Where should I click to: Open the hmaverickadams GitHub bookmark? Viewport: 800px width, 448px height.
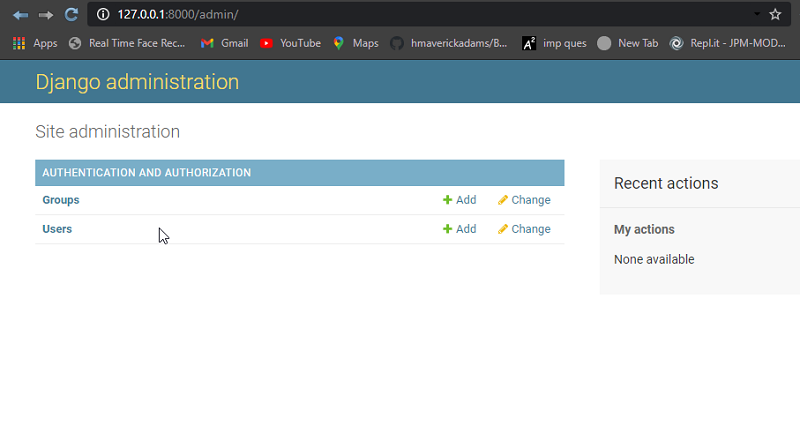(448, 43)
